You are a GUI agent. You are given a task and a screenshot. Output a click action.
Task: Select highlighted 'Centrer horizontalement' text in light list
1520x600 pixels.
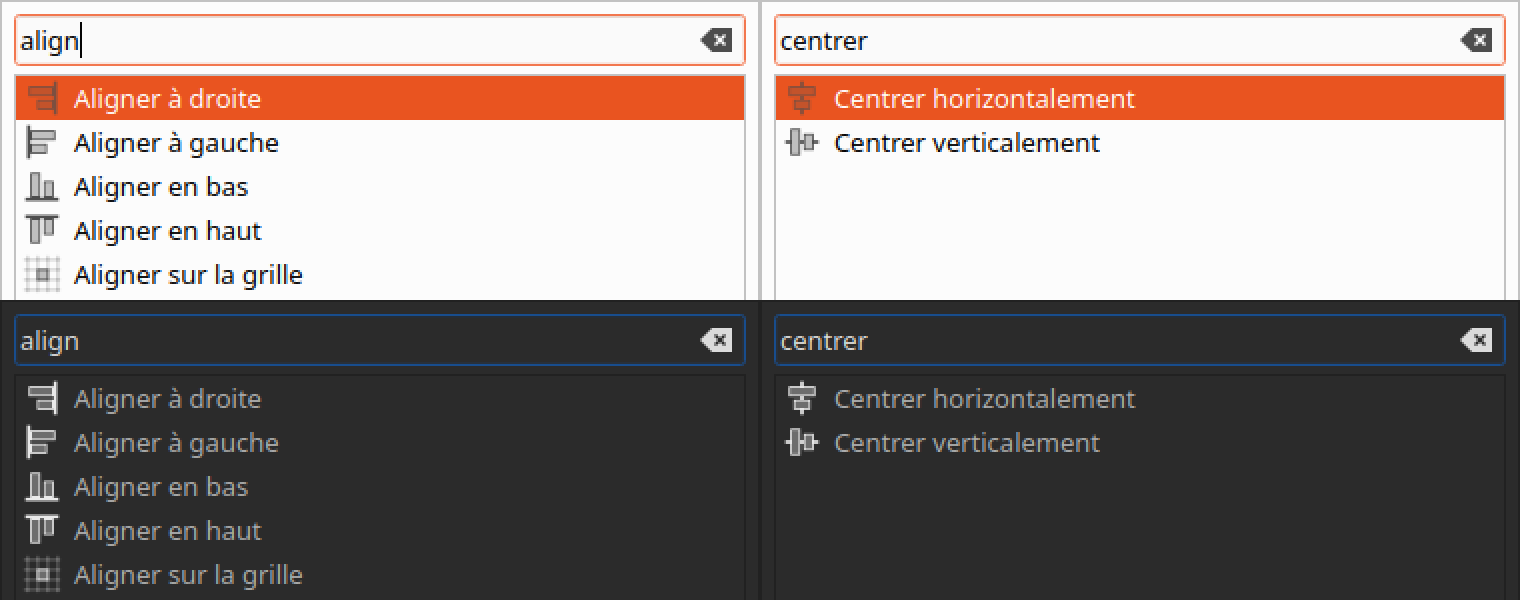point(985,99)
